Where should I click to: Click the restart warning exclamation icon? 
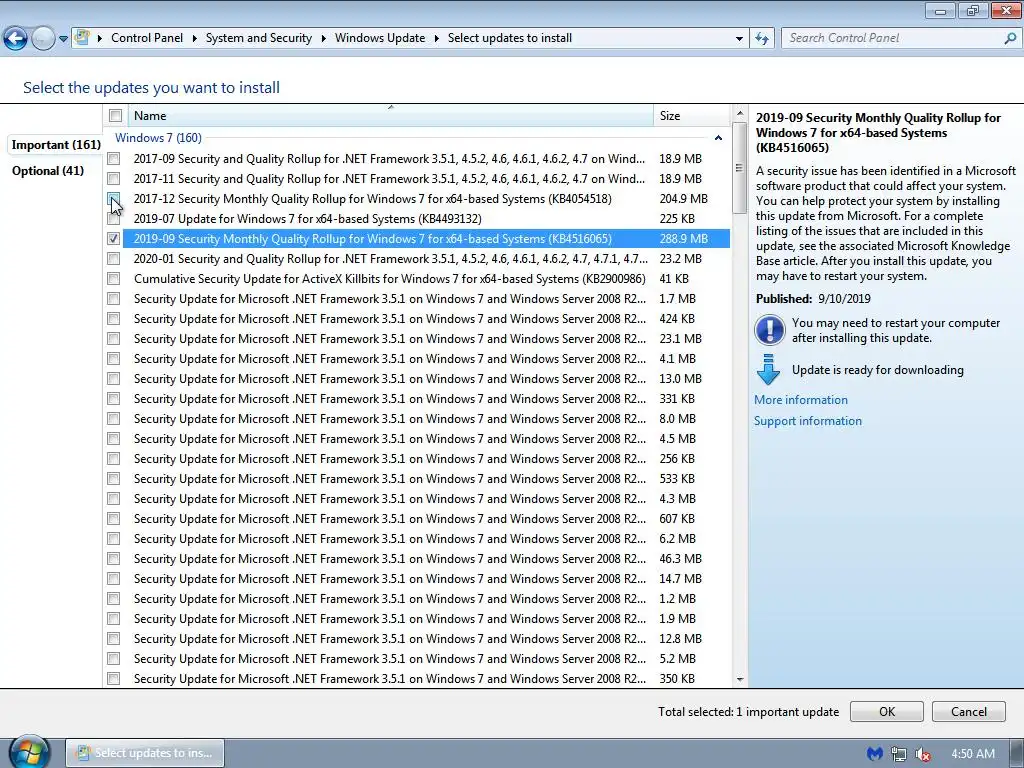(x=769, y=330)
